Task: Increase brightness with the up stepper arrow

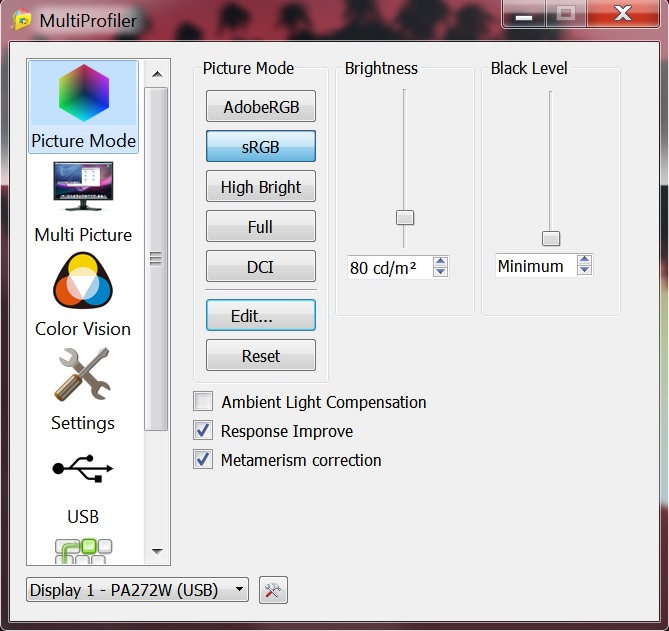Action: tap(440, 262)
